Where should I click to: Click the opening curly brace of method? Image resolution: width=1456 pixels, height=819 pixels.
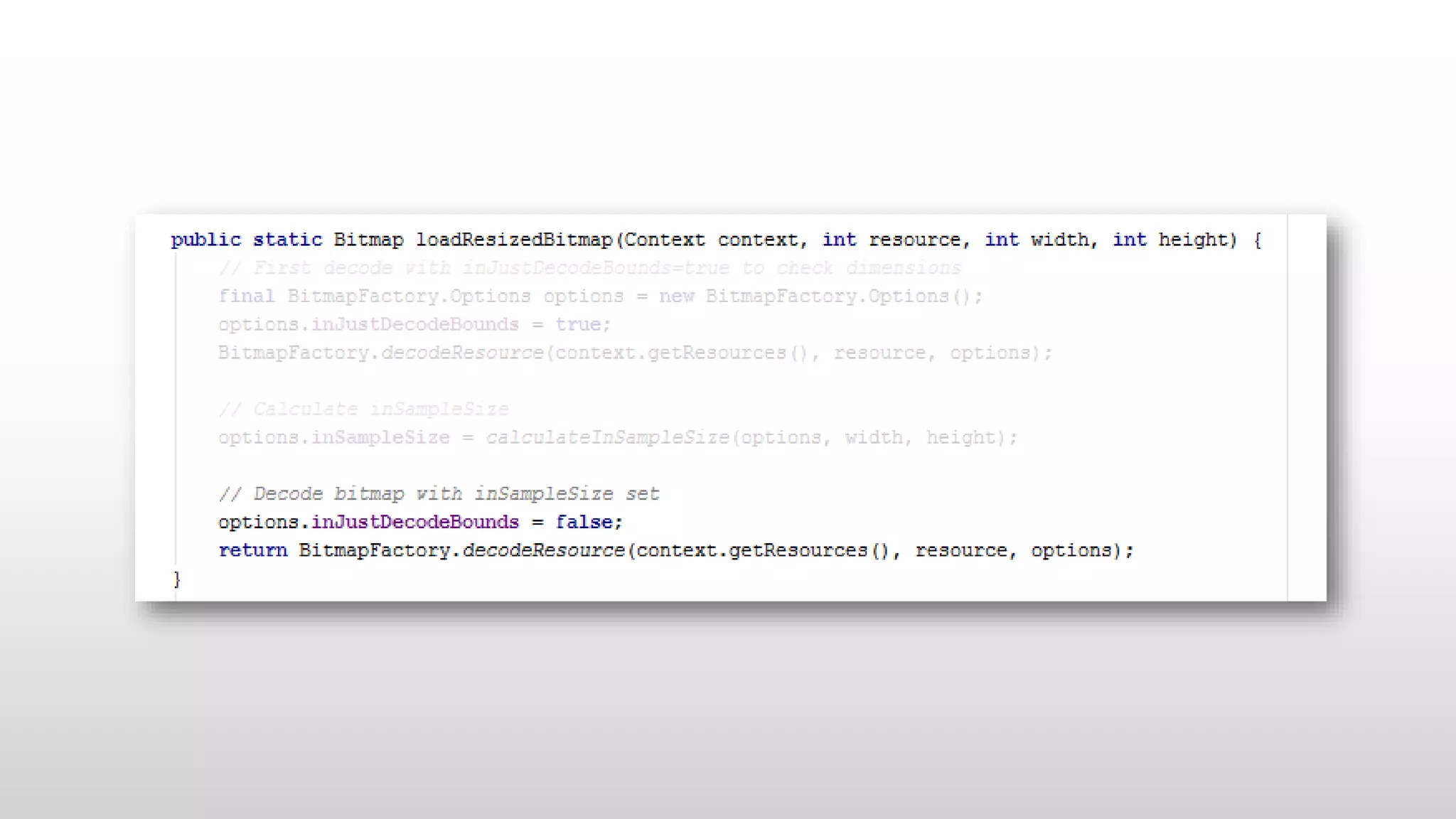1257,240
